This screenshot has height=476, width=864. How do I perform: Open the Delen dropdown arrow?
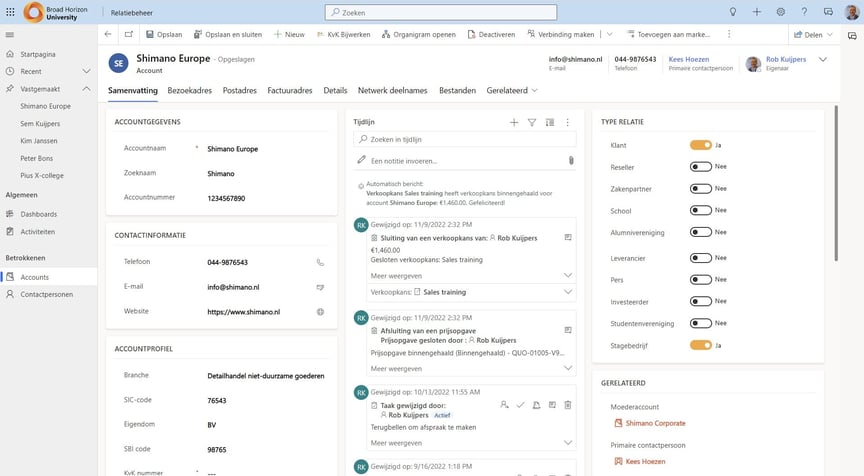click(x=830, y=34)
